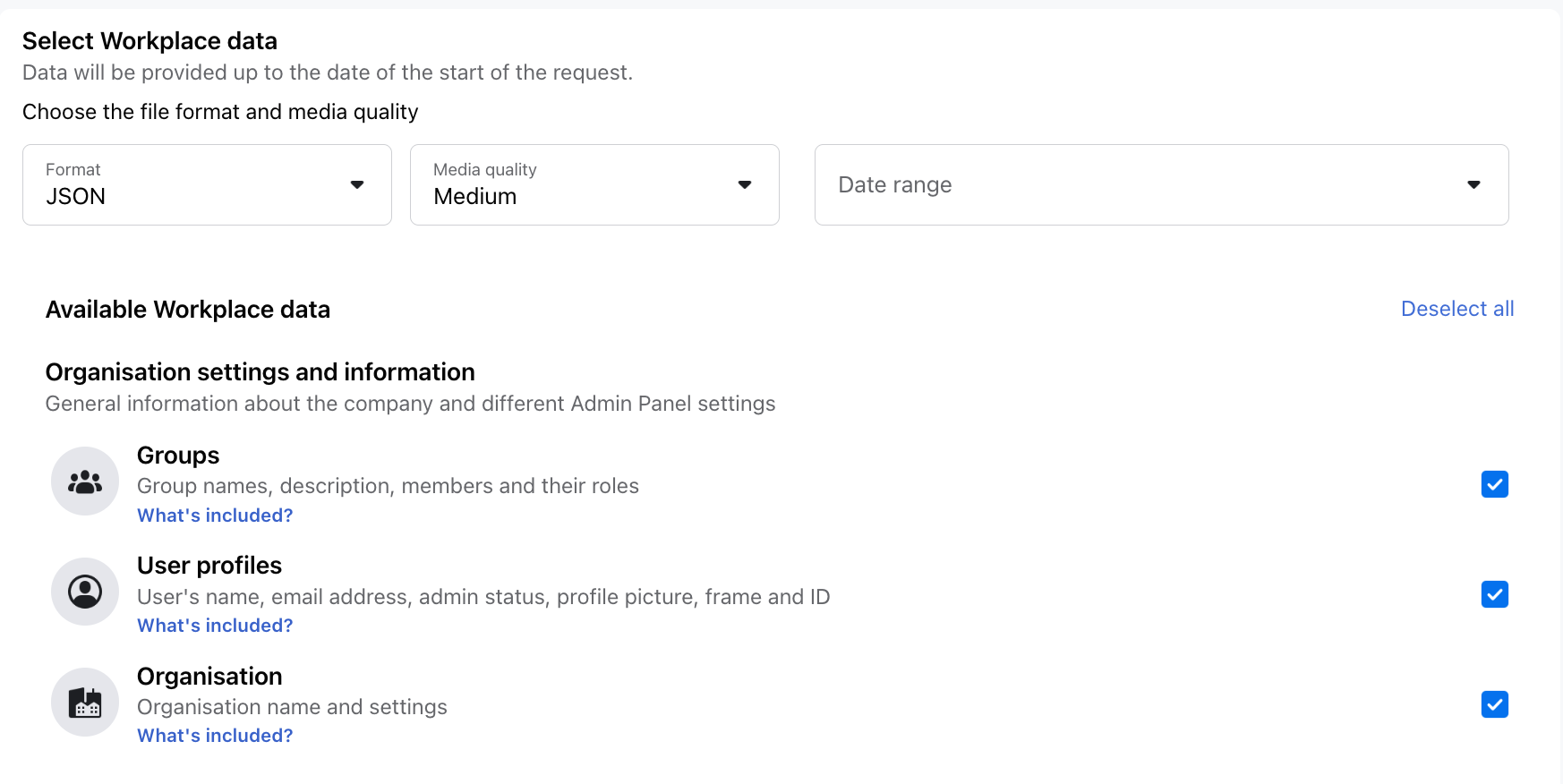Image resolution: width=1563 pixels, height=784 pixels.
Task: Uncheck the User profiles checkbox
Action: (1494, 594)
